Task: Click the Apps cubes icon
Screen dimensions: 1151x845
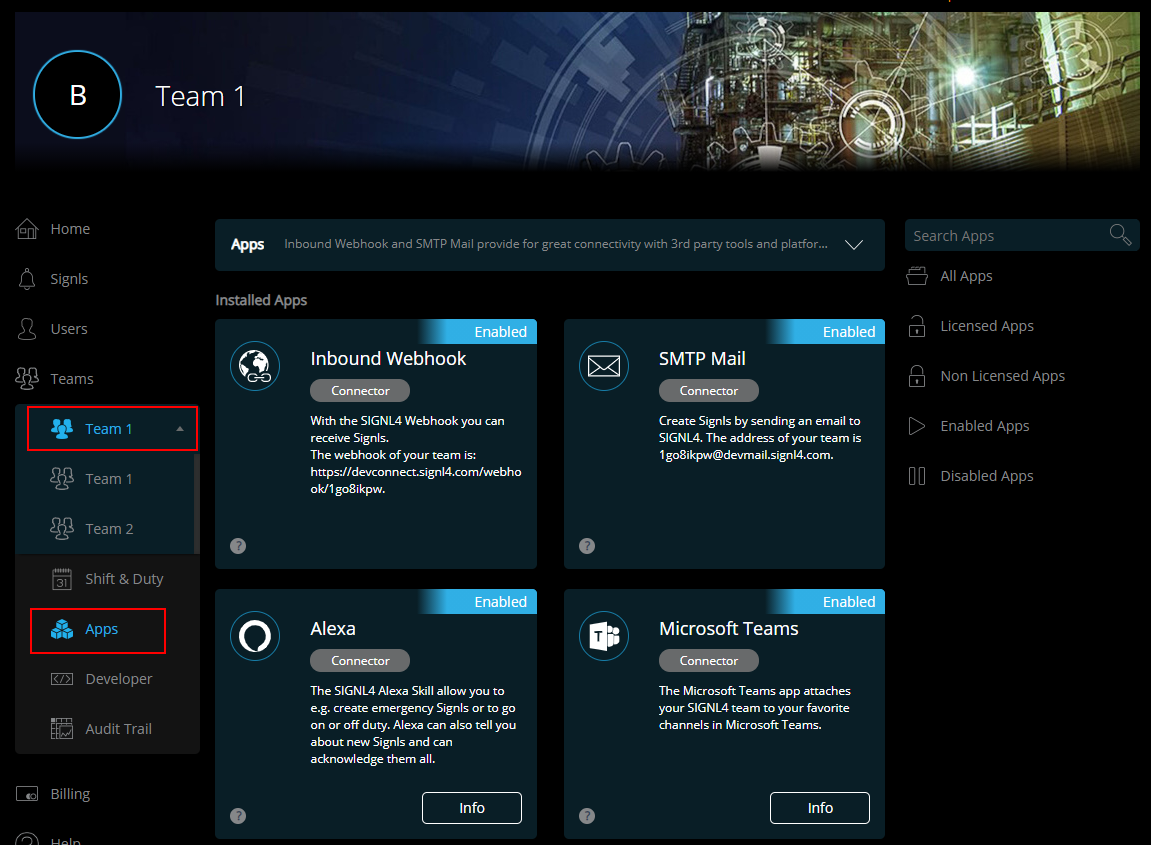Action: coord(62,629)
